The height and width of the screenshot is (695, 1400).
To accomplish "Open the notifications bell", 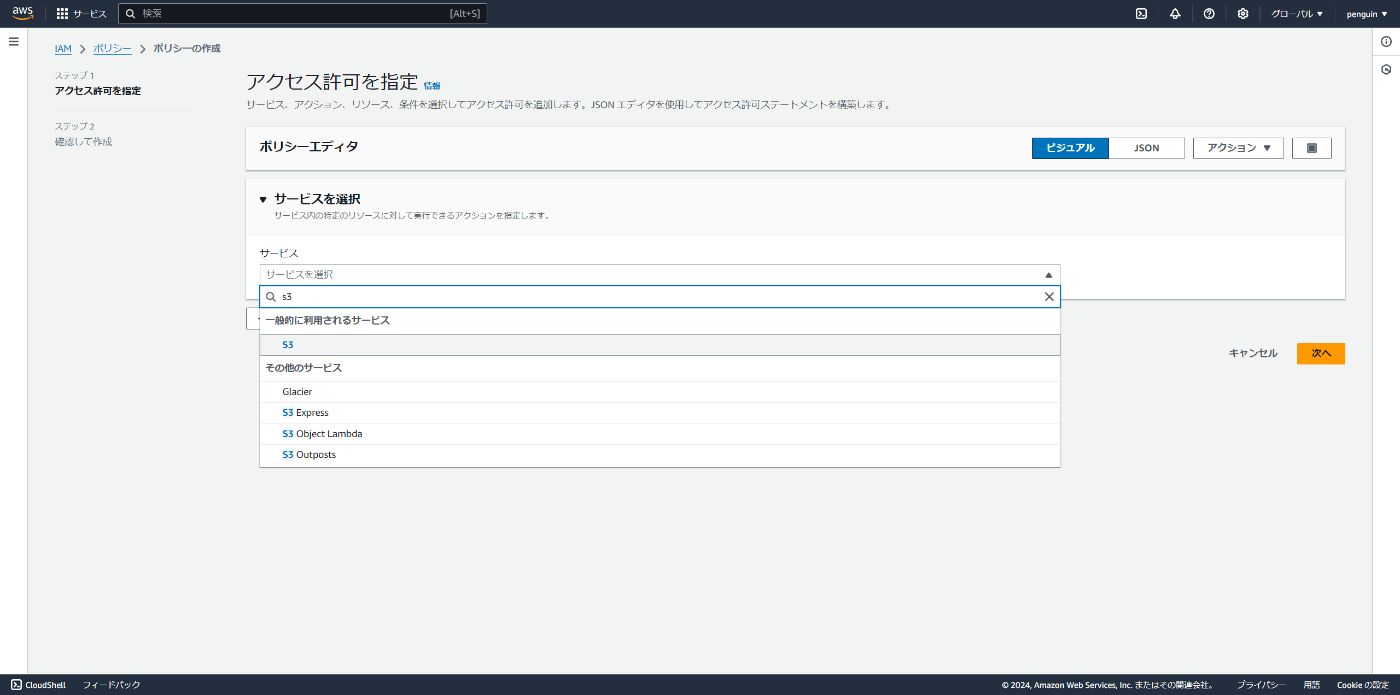I will click(x=1175, y=14).
